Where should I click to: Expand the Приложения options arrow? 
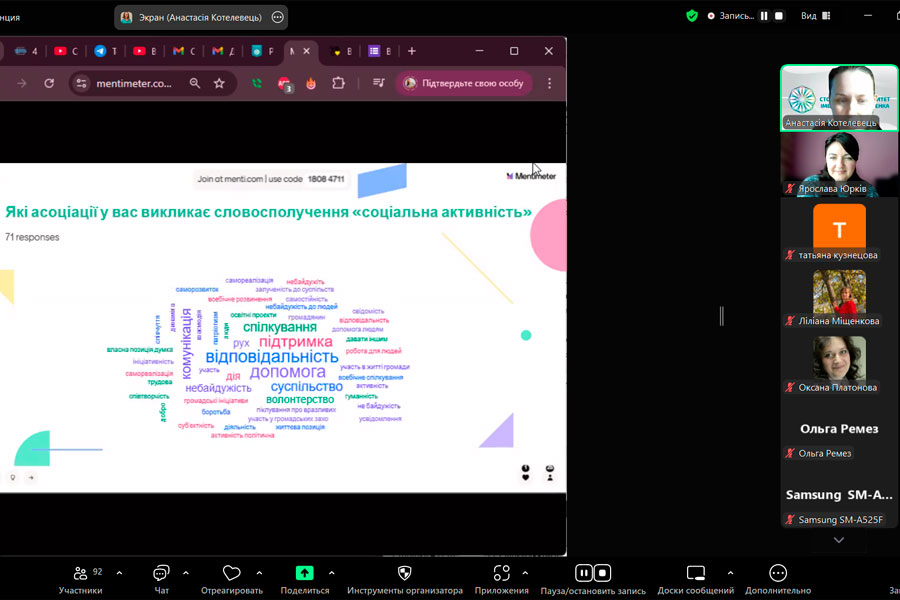pos(525,573)
